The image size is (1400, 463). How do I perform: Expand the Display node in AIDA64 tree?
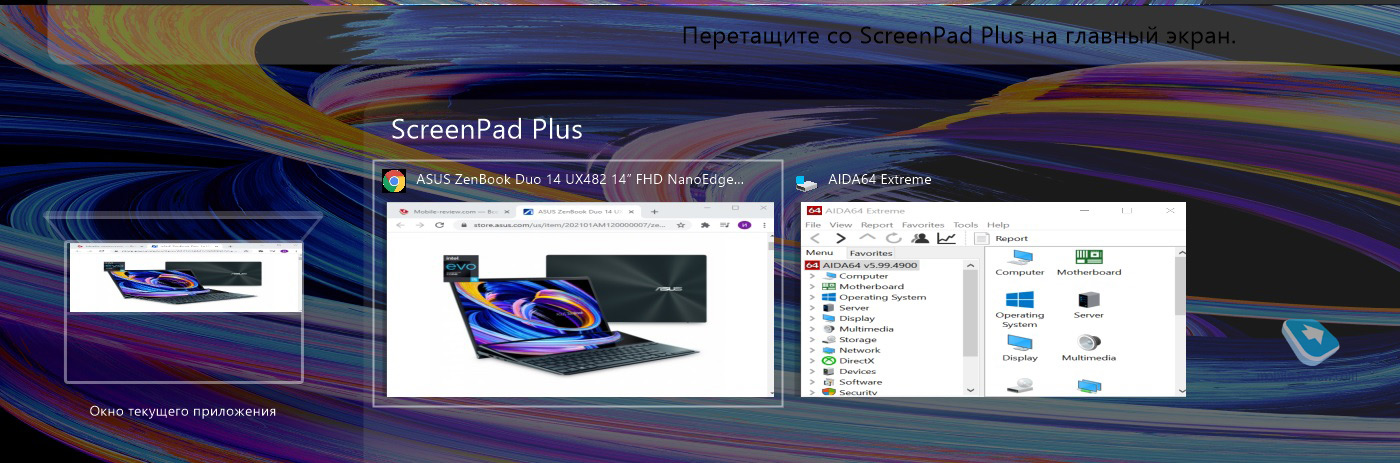click(813, 318)
